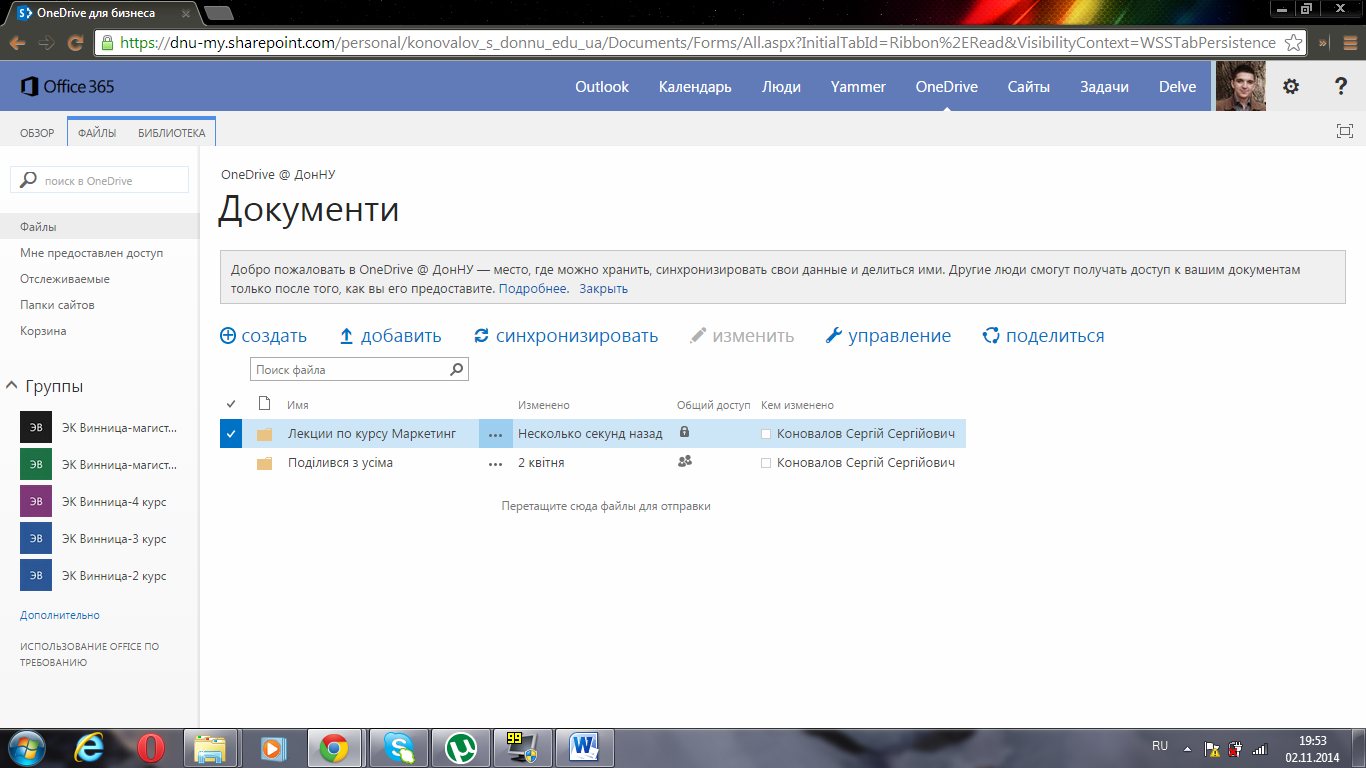Screen dimensions: 1366x768
Task: Click добавить upload button
Action: [390, 336]
